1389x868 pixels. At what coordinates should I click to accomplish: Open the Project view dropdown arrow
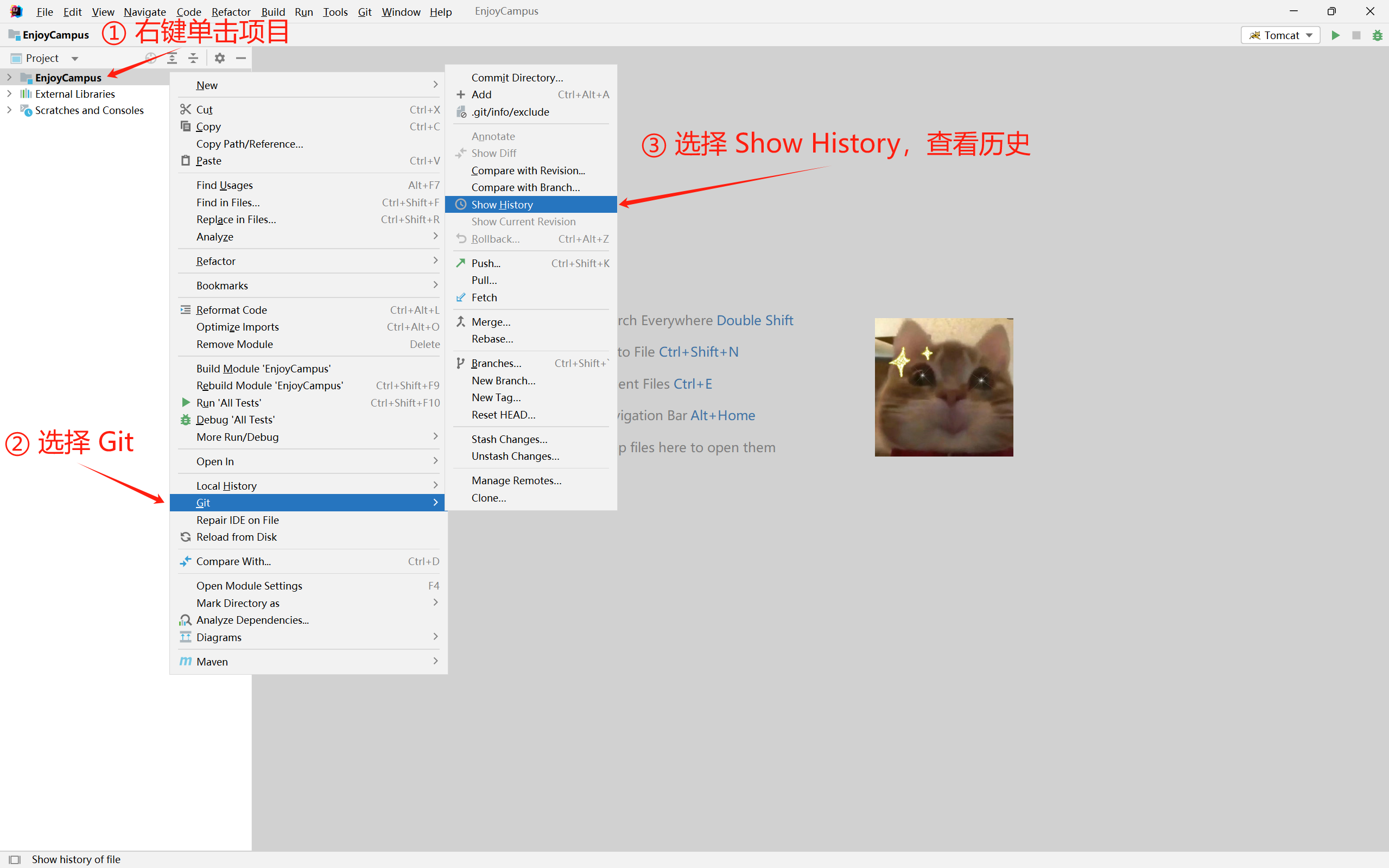74,59
